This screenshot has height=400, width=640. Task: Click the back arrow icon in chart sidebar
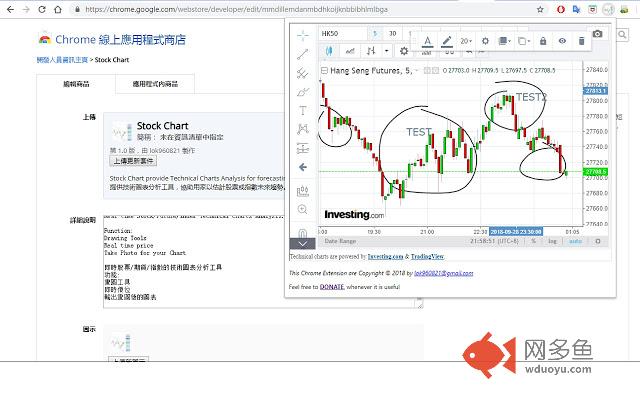click(x=302, y=167)
